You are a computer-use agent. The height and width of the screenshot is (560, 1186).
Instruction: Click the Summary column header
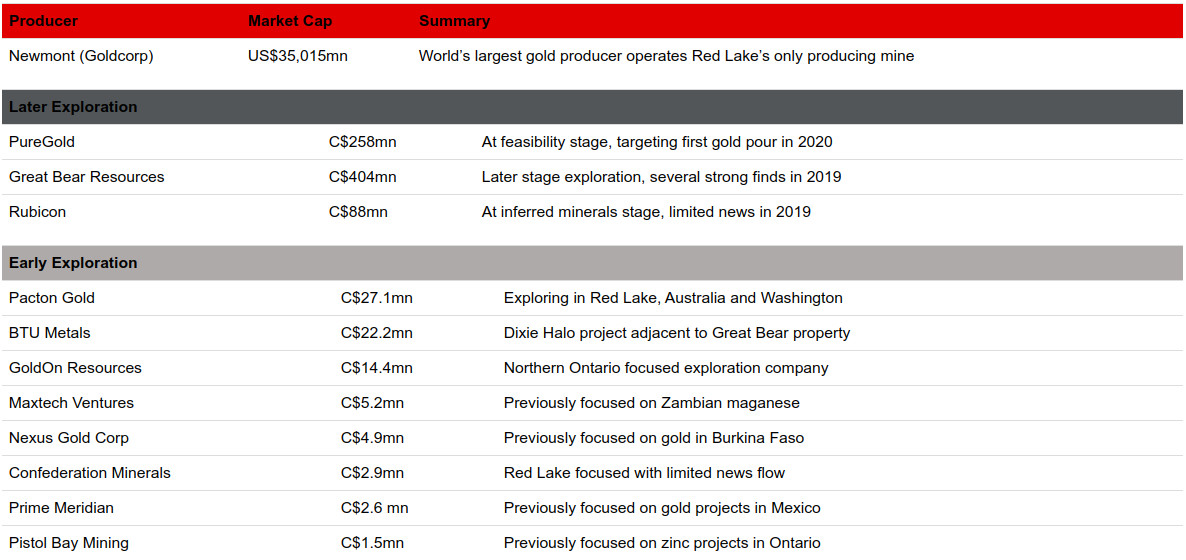(x=454, y=21)
